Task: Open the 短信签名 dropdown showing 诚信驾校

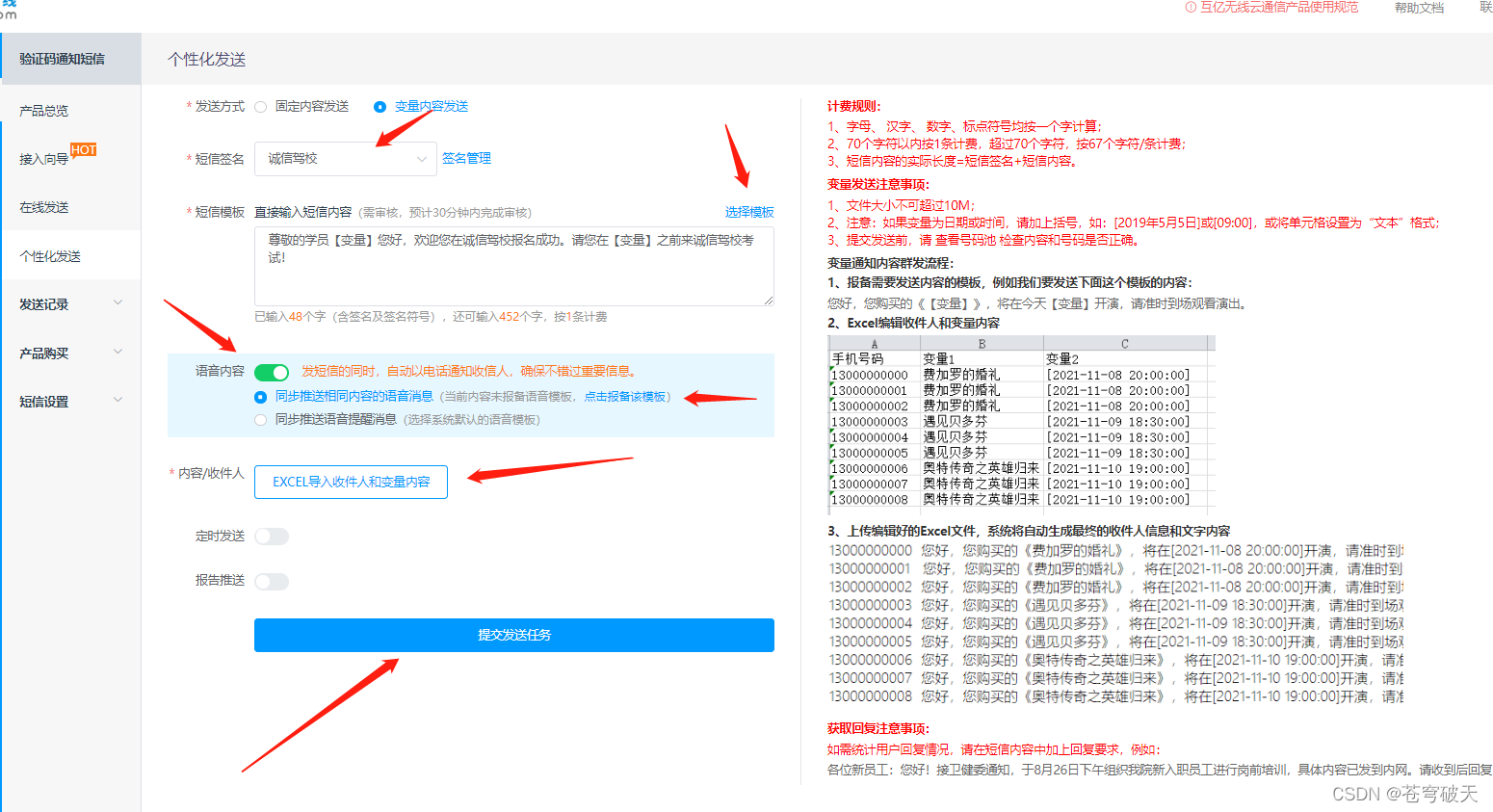Action: coord(346,159)
